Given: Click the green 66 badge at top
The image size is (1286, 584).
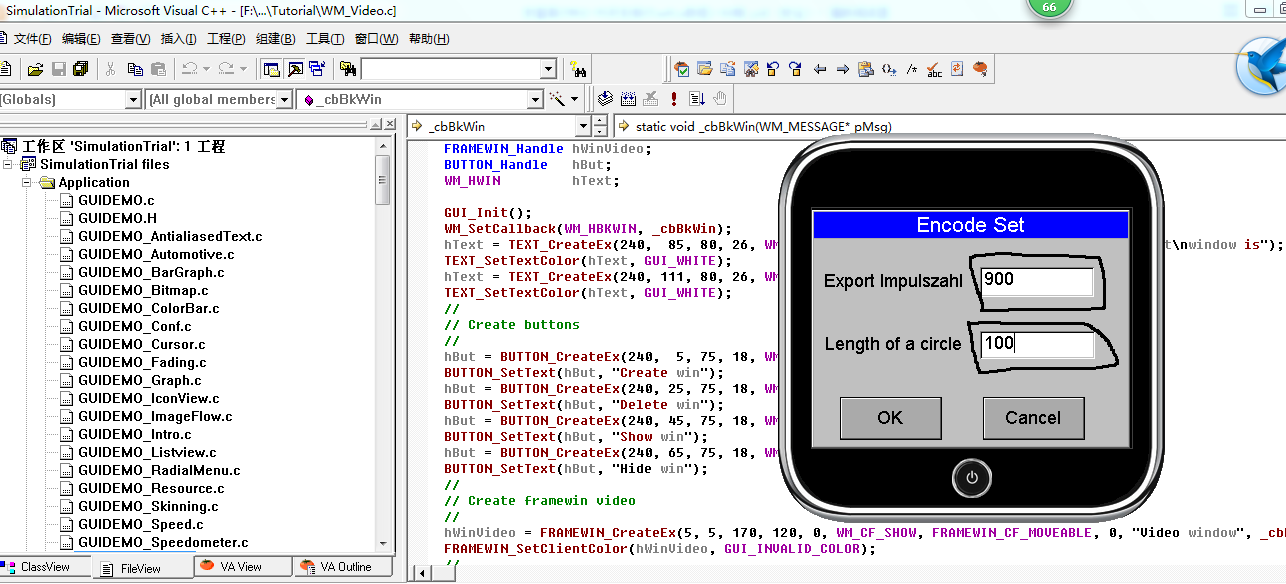Looking at the screenshot, I should tap(1049, 6).
